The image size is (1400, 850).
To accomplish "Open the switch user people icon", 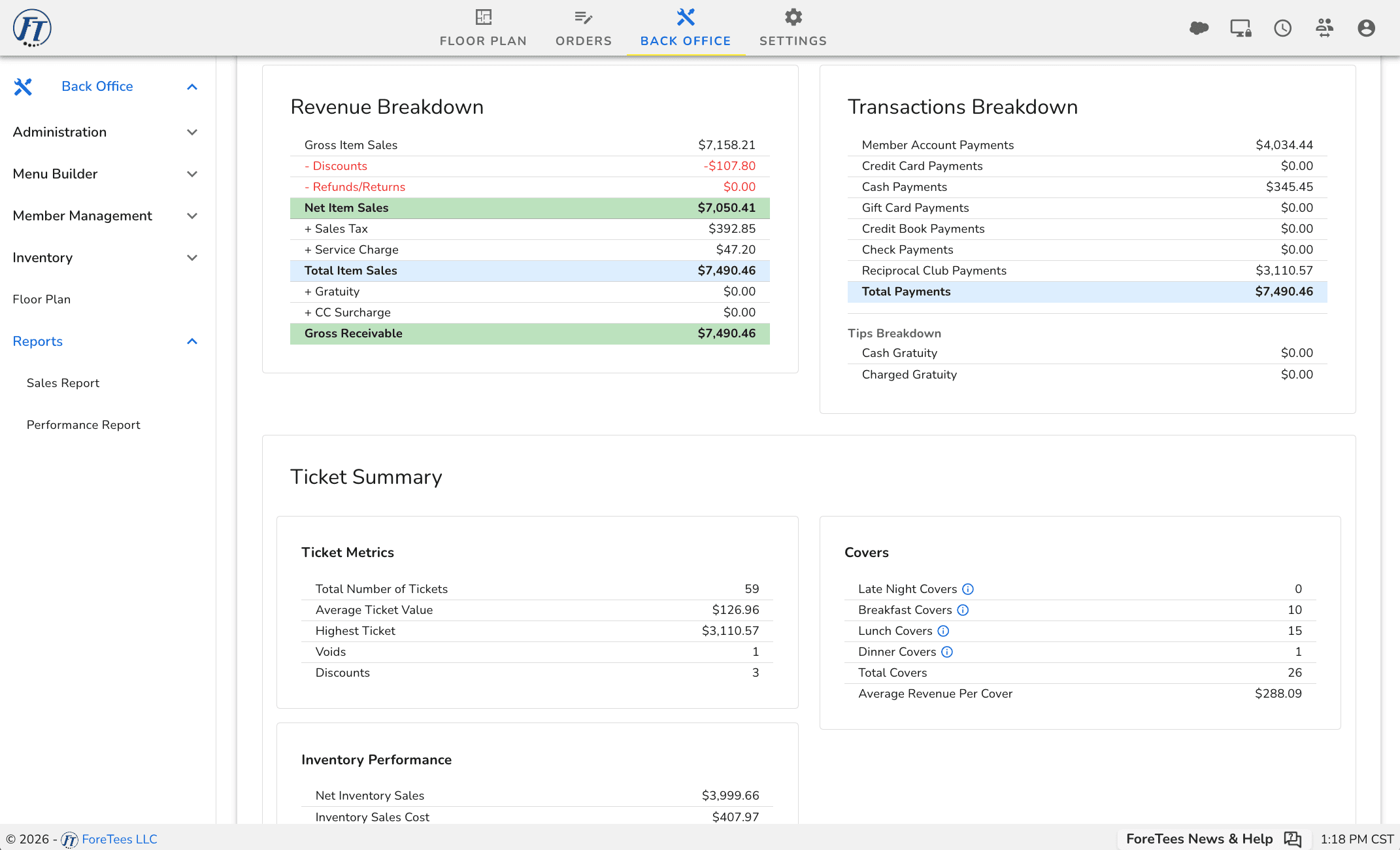I will [x=1324, y=28].
